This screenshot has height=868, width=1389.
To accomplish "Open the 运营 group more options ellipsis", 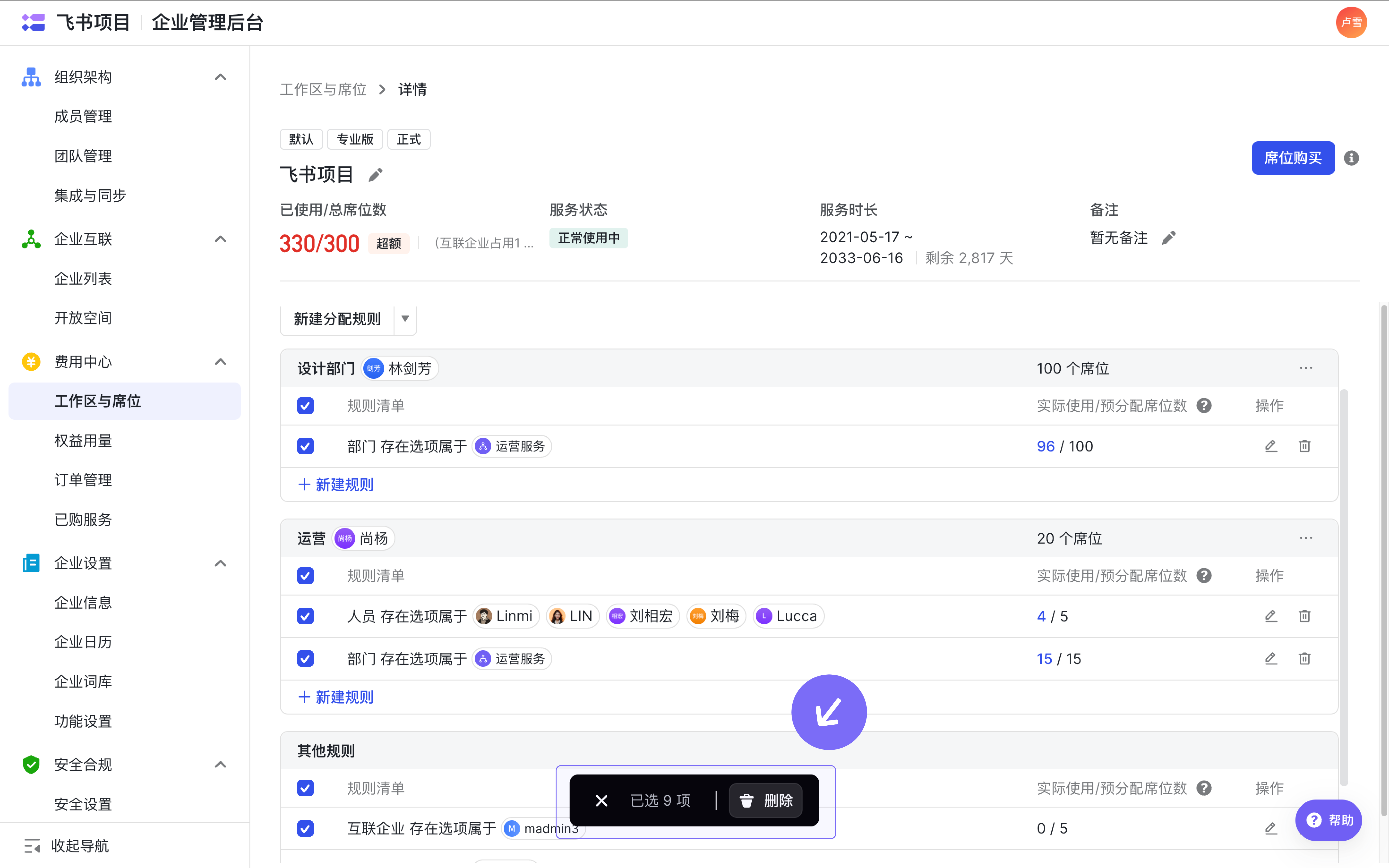I will click(1306, 538).
